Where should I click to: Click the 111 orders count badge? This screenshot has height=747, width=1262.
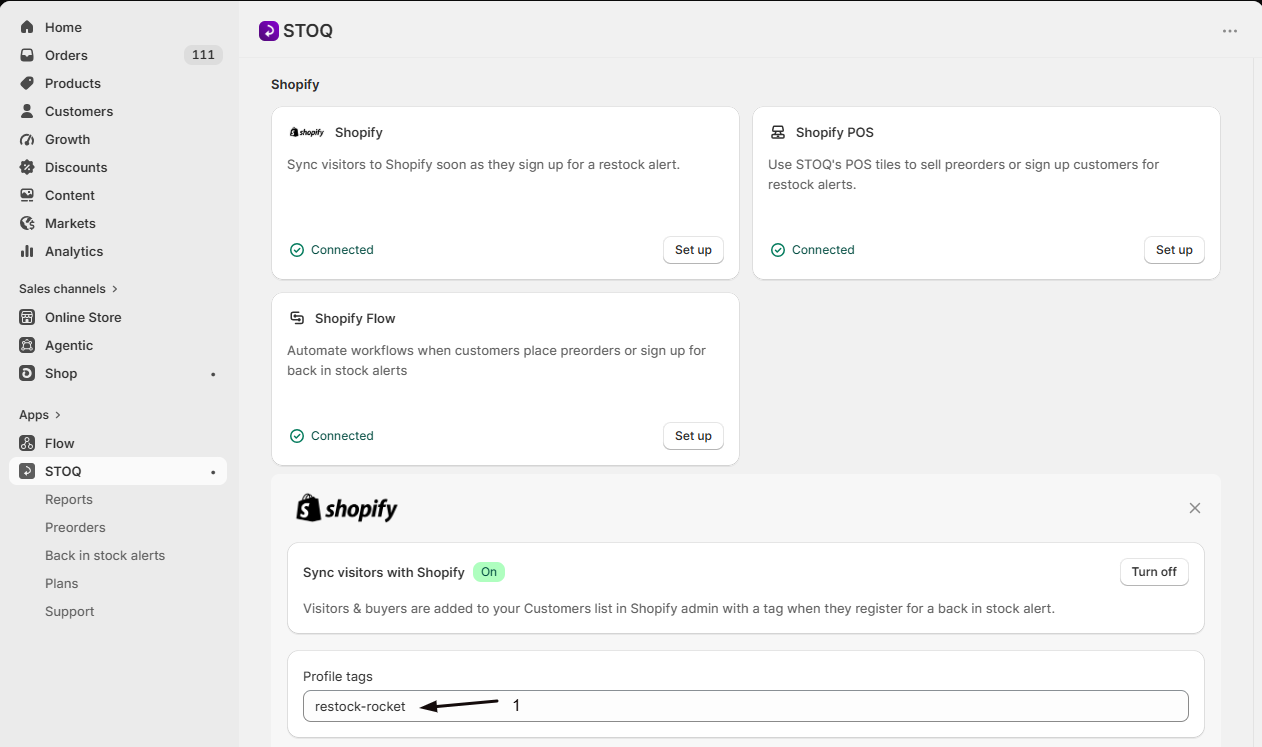pyautogui.click(x=203, y=55)
